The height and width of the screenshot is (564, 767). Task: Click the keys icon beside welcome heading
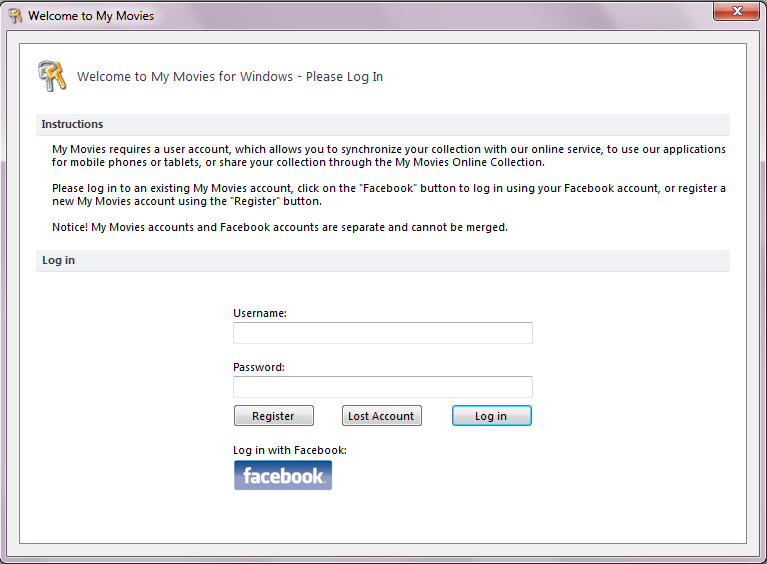(51, 76)
